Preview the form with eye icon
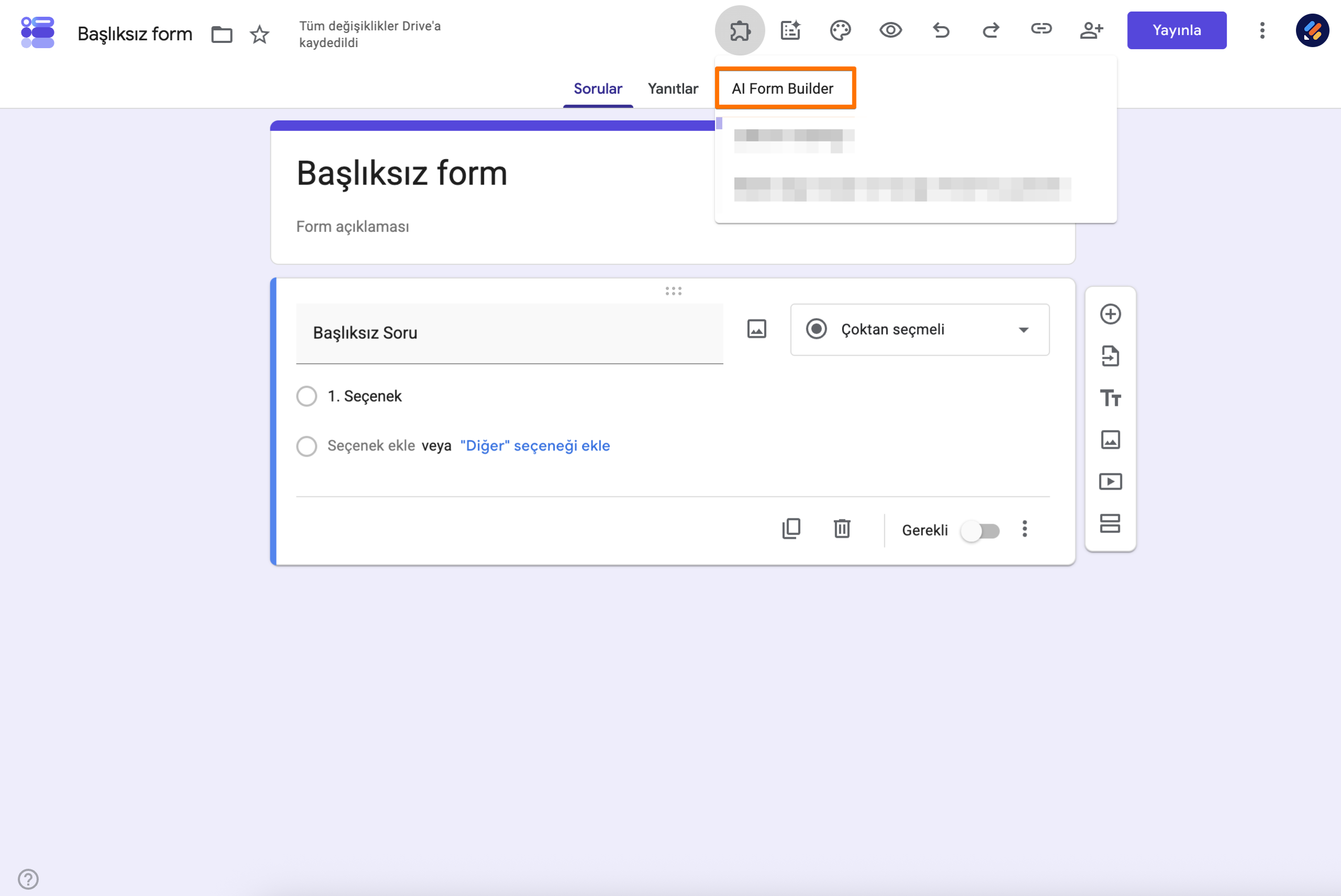This screenshot has width=1341, height=896. pos(891,30)
